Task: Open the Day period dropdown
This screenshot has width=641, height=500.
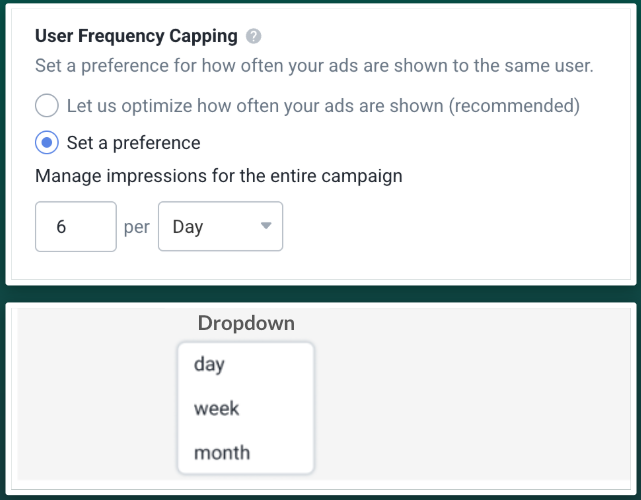Action: click(x=220, y=227)
